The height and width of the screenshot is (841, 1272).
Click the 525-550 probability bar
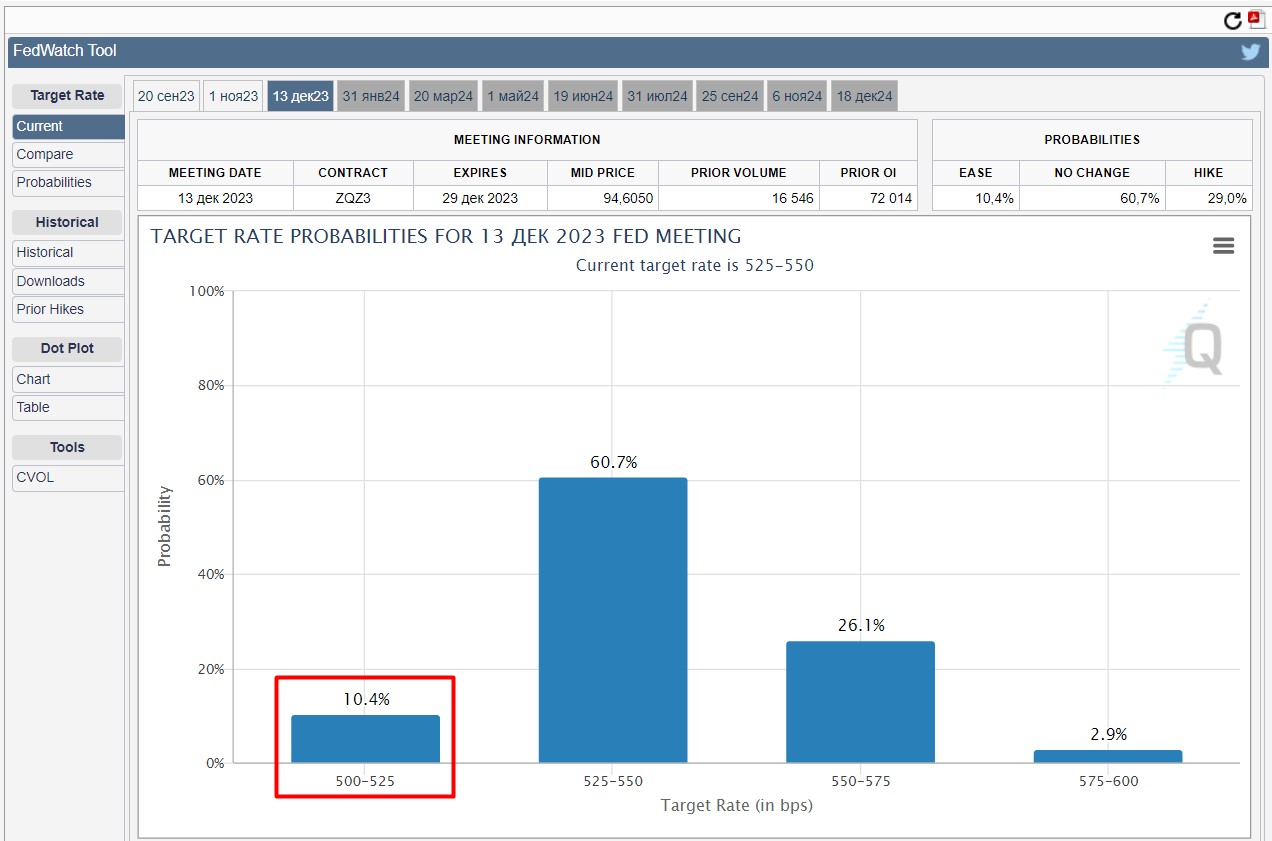tap(613, 620)
